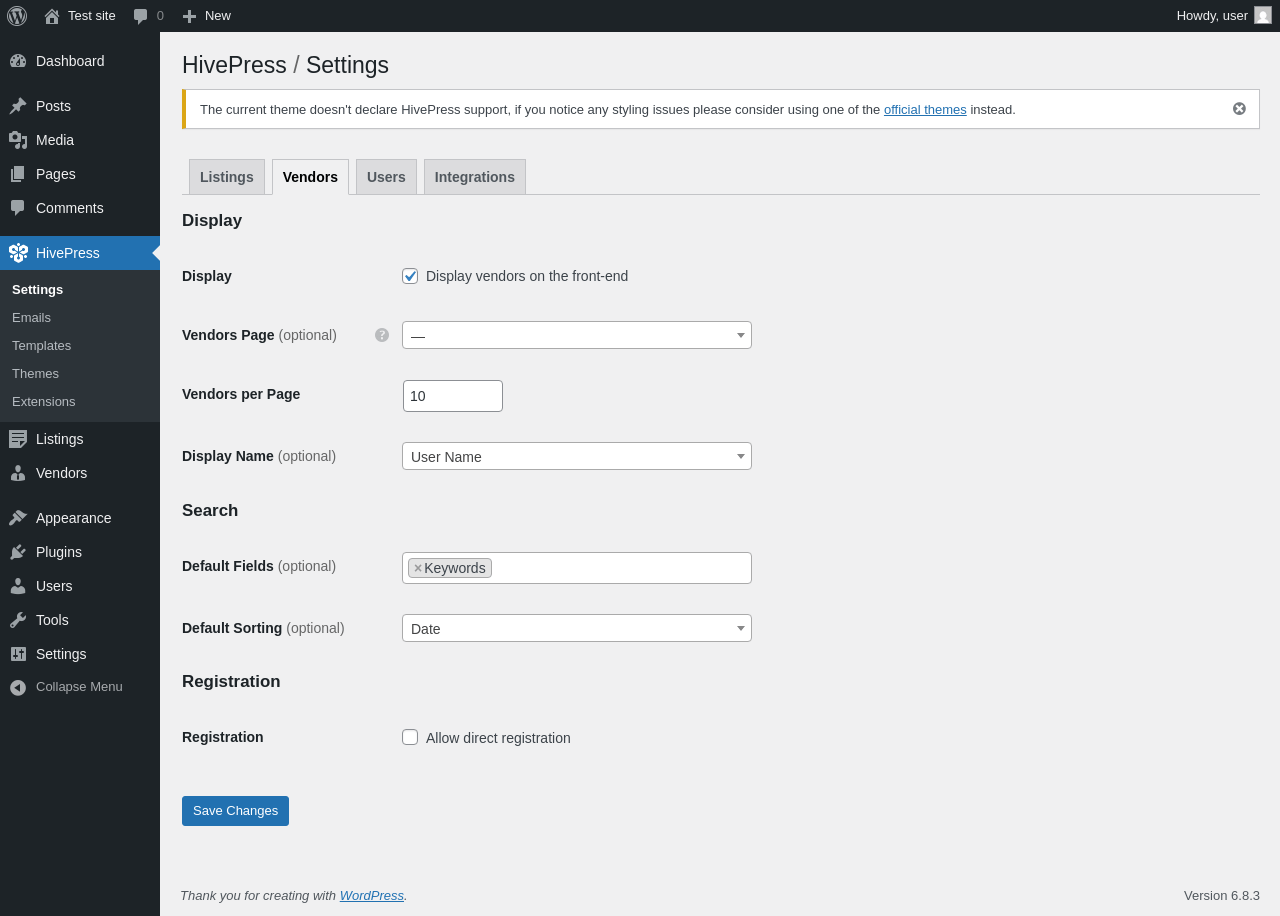Open the comments bubble in admin bar
Viewport: 1280px width, 916px height.
(x=148, y=16)
